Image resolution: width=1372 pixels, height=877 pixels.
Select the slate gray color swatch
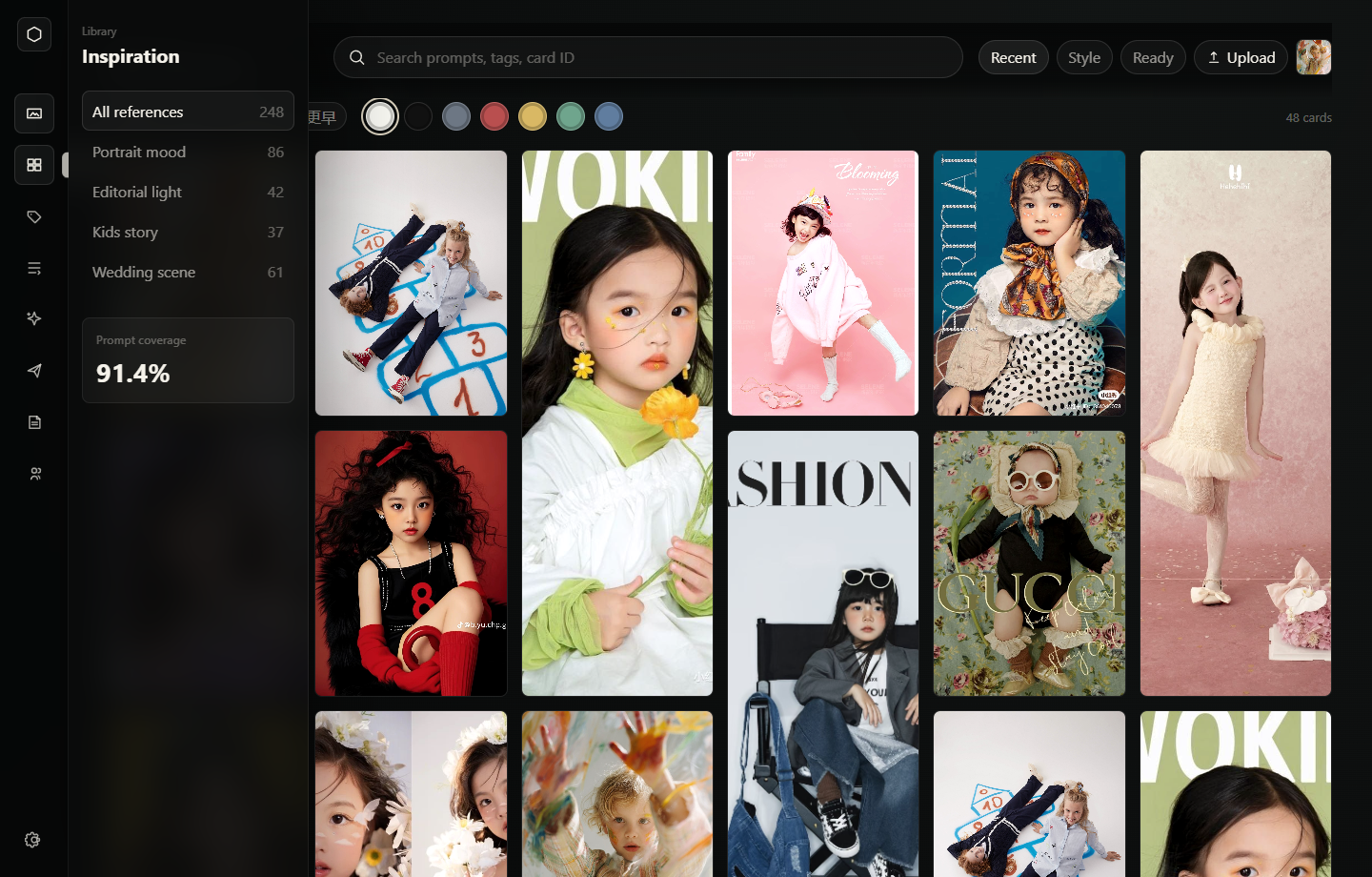tap(456, 116)
